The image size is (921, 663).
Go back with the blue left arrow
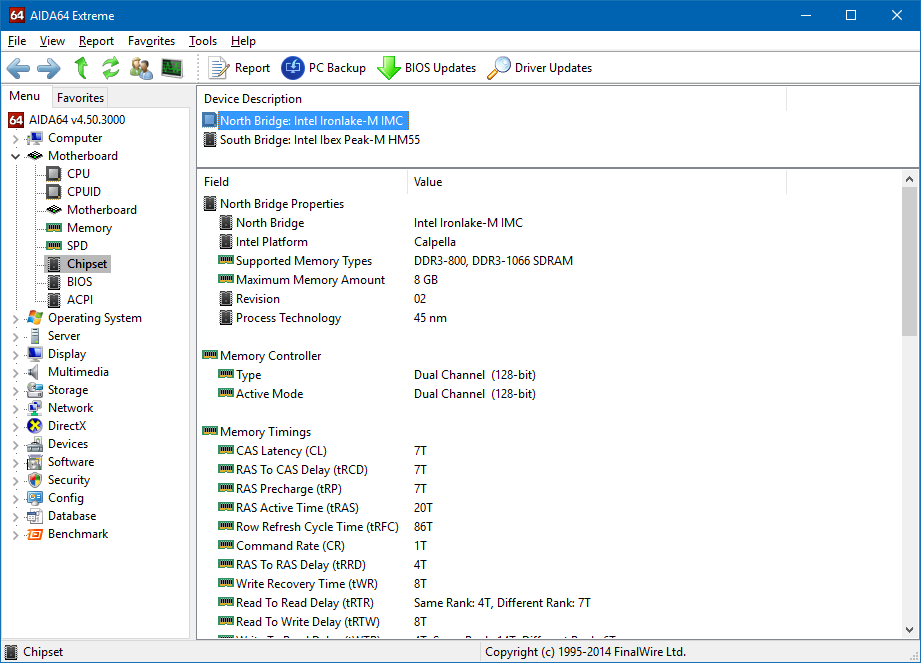pos(18,68)
